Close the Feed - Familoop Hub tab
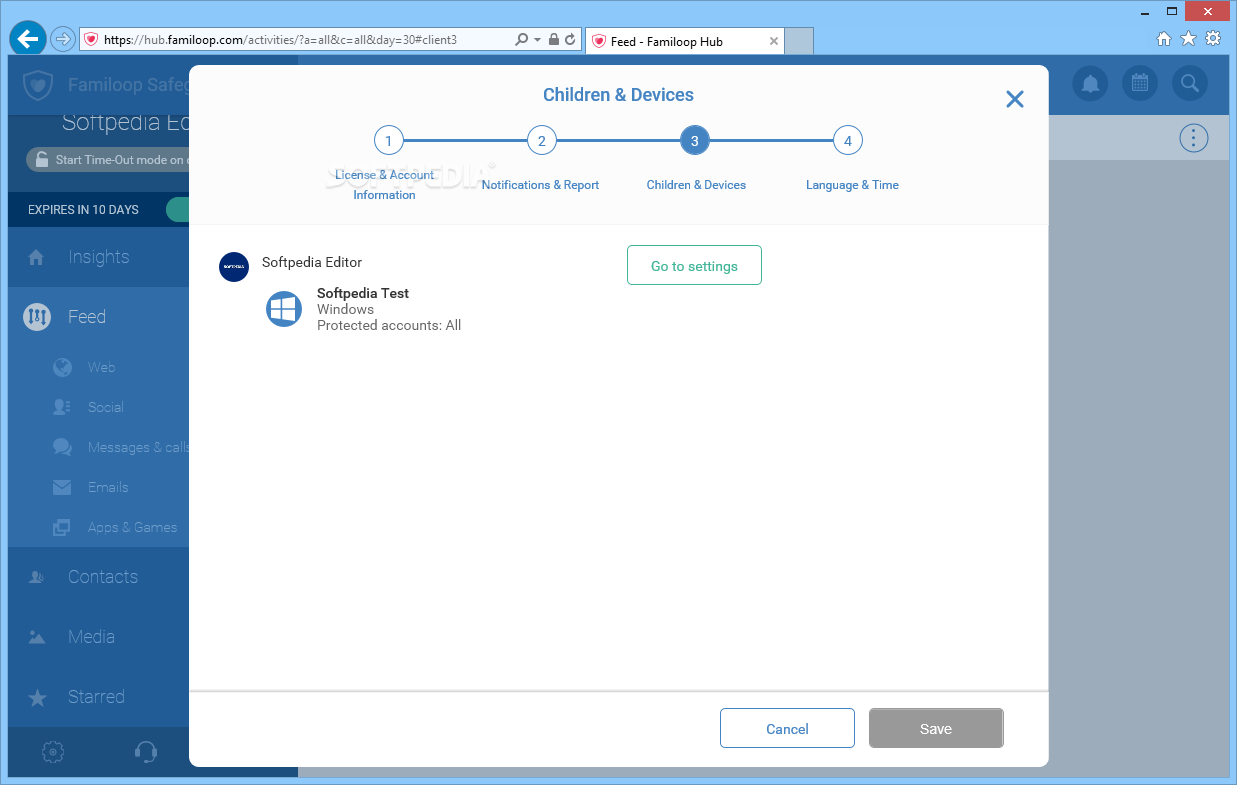Viewport: 1237px width, 785px height. point(773,41)
